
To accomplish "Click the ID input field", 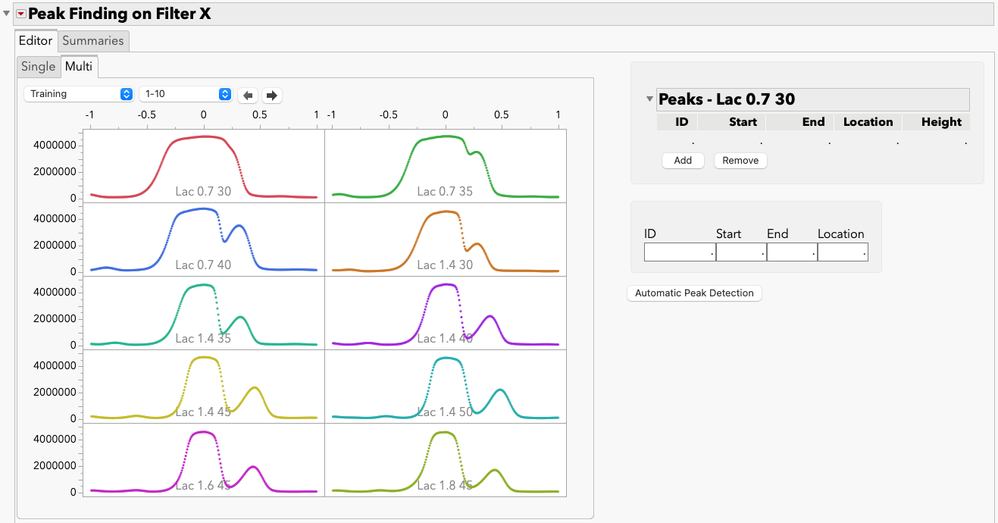I will [678, 253].
